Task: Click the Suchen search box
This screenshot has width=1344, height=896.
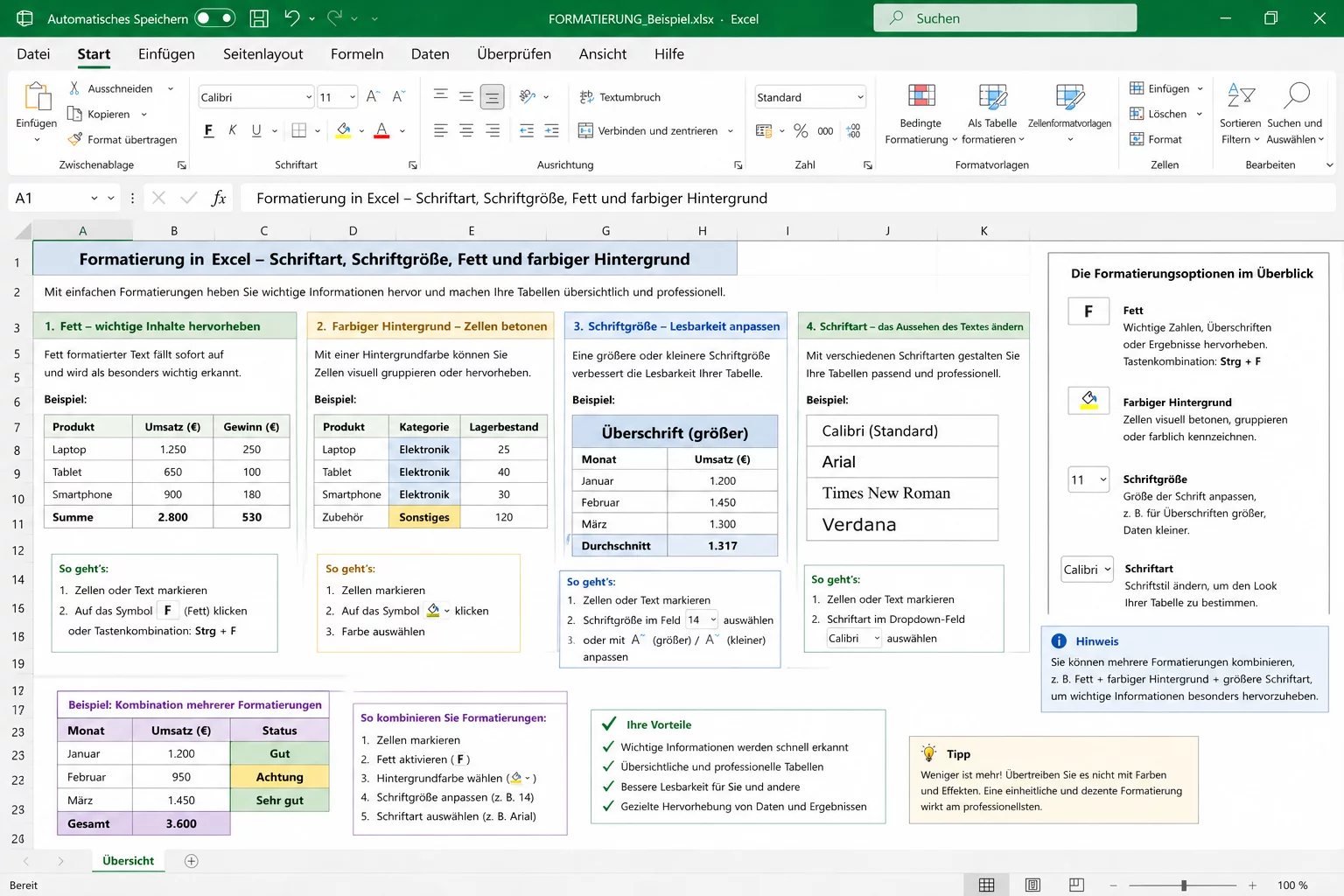Action: [x=1004, y=18]
